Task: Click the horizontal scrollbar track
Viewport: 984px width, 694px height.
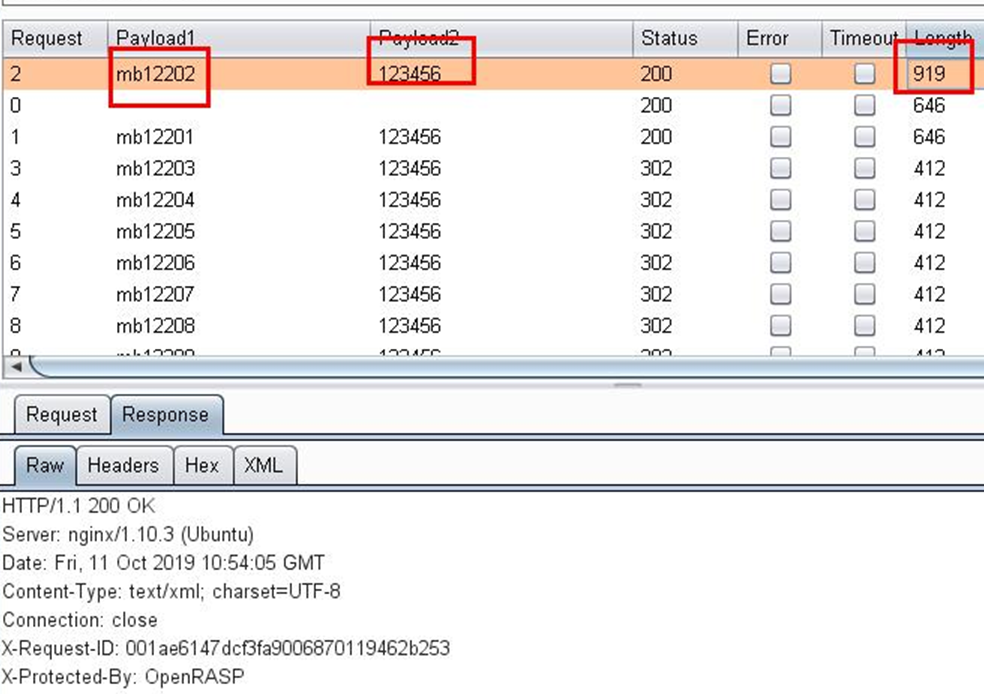Action: point(506,367)
